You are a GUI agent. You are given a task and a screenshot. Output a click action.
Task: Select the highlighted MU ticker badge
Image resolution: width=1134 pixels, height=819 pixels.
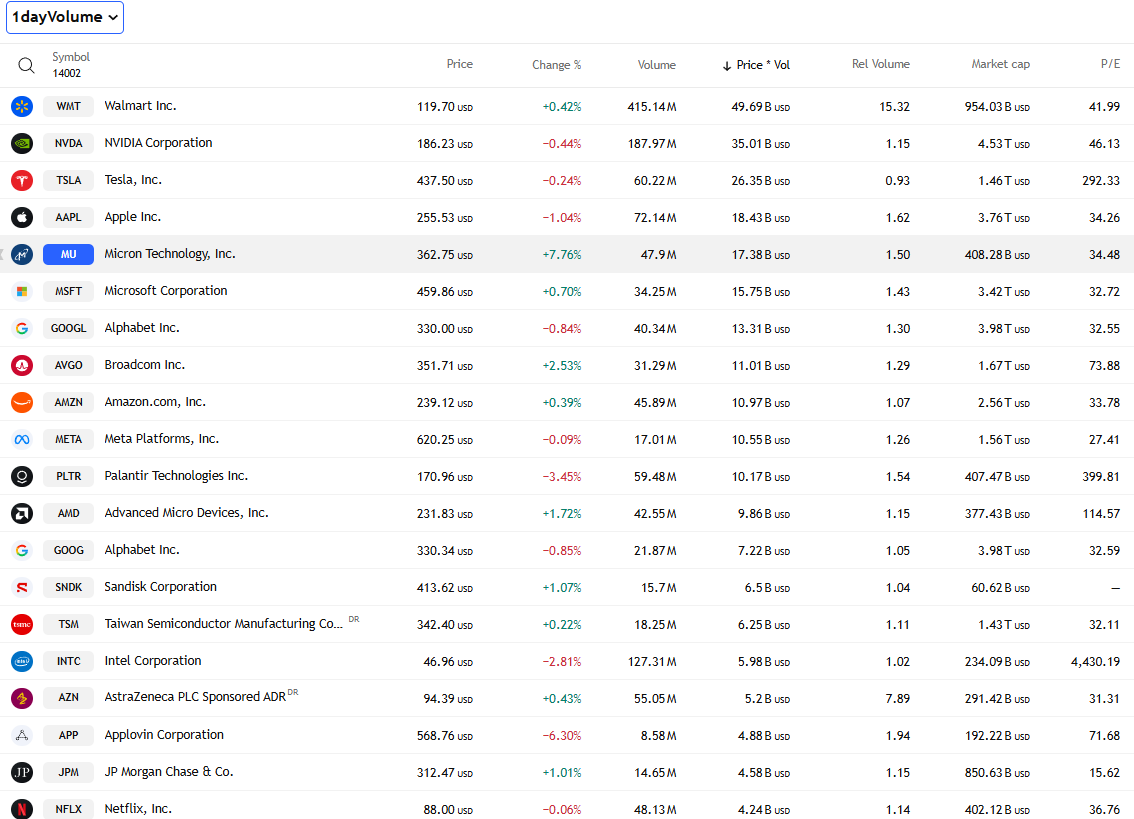[69, 254]
